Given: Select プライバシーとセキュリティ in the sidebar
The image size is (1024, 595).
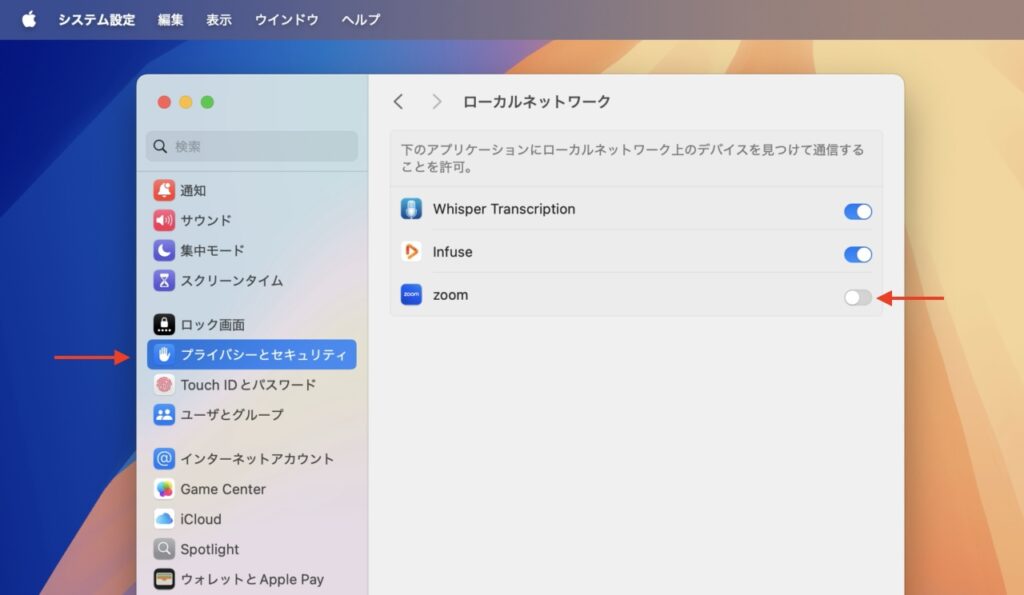Looking at the screenshot, I should 248,354.
